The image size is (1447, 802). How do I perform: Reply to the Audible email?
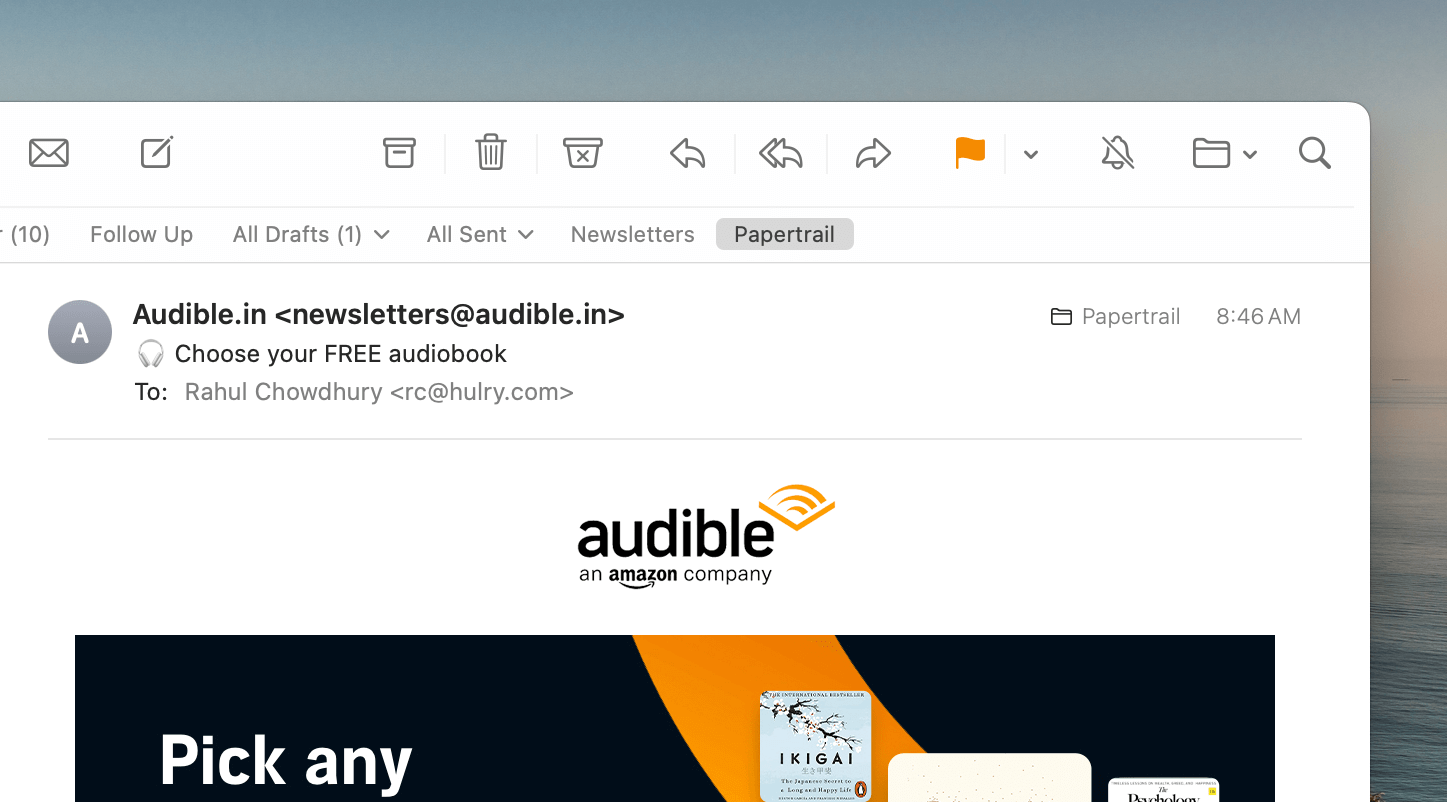pyautogui.click(x=688, y=153)
